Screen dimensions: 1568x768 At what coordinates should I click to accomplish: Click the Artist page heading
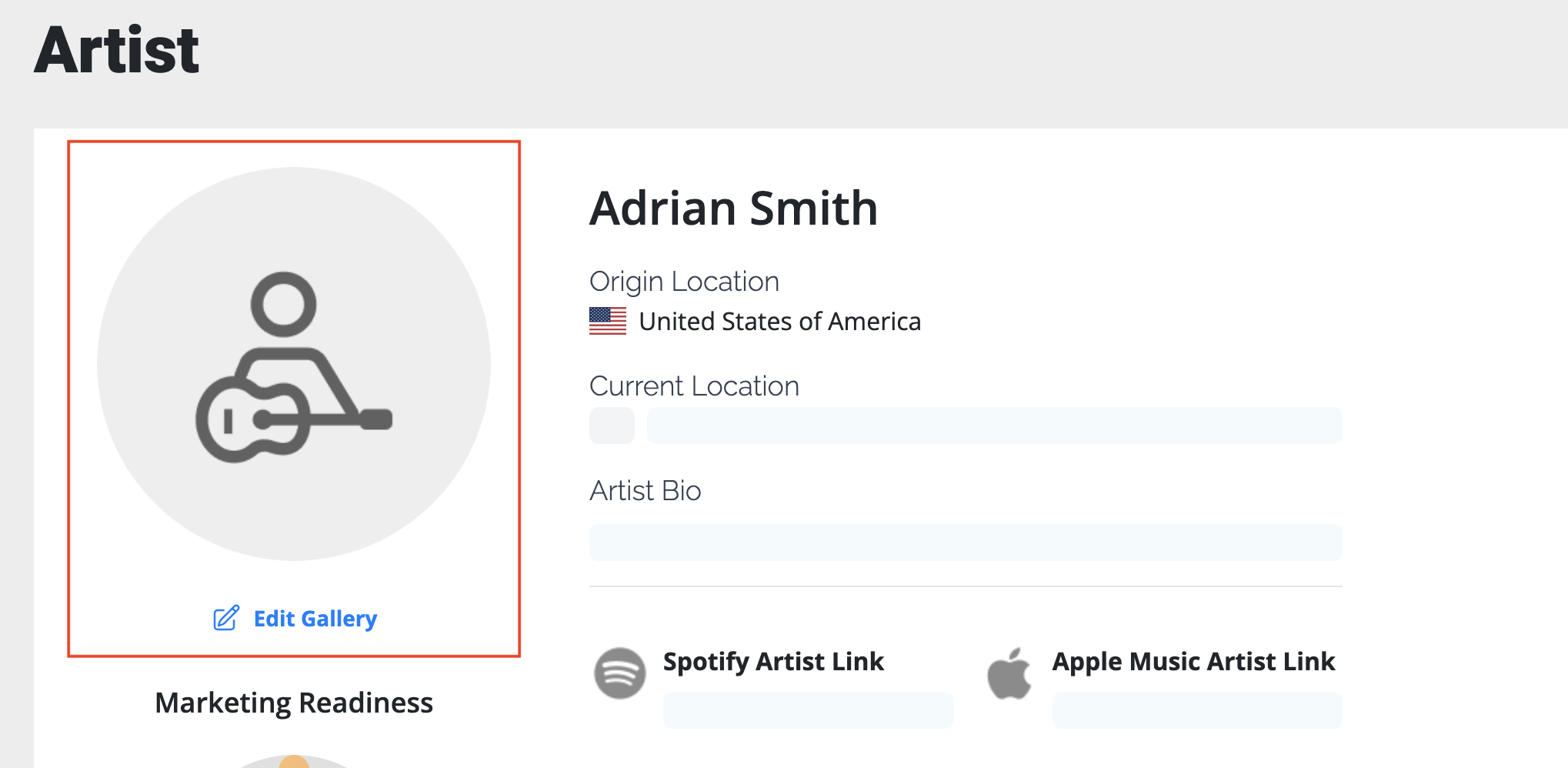[117, 50]
